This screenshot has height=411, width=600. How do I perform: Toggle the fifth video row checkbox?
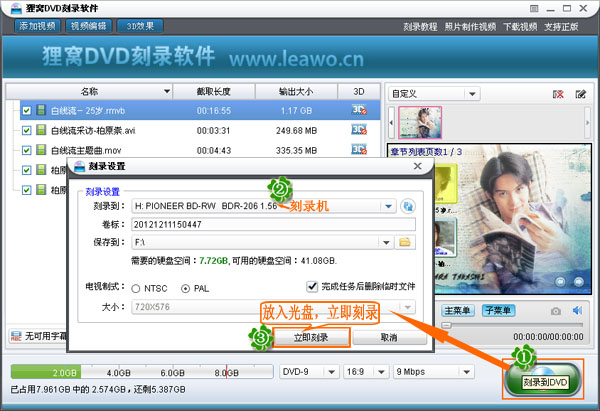point(26,190)
